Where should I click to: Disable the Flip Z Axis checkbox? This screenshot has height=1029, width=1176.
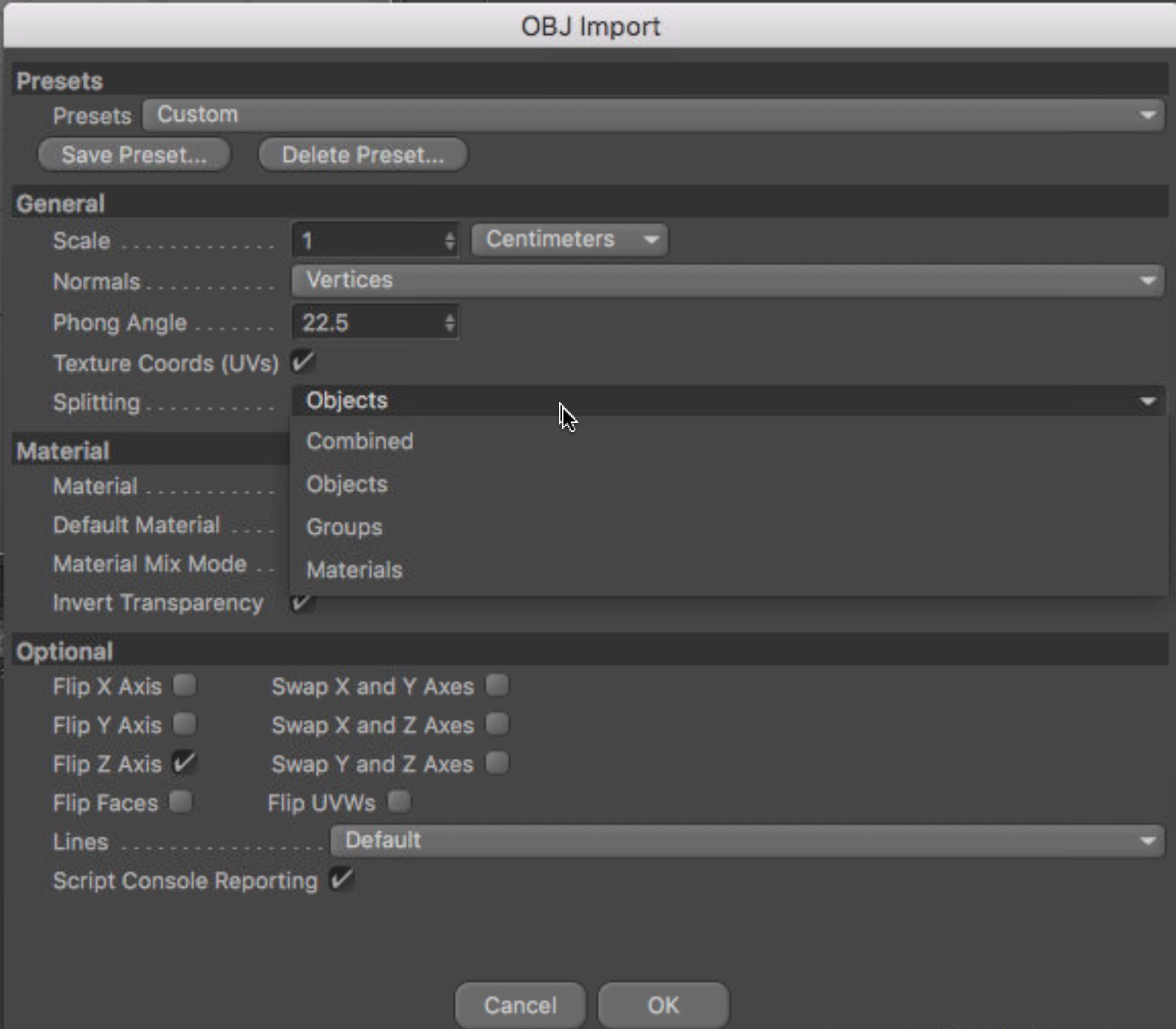click(184, 762)
